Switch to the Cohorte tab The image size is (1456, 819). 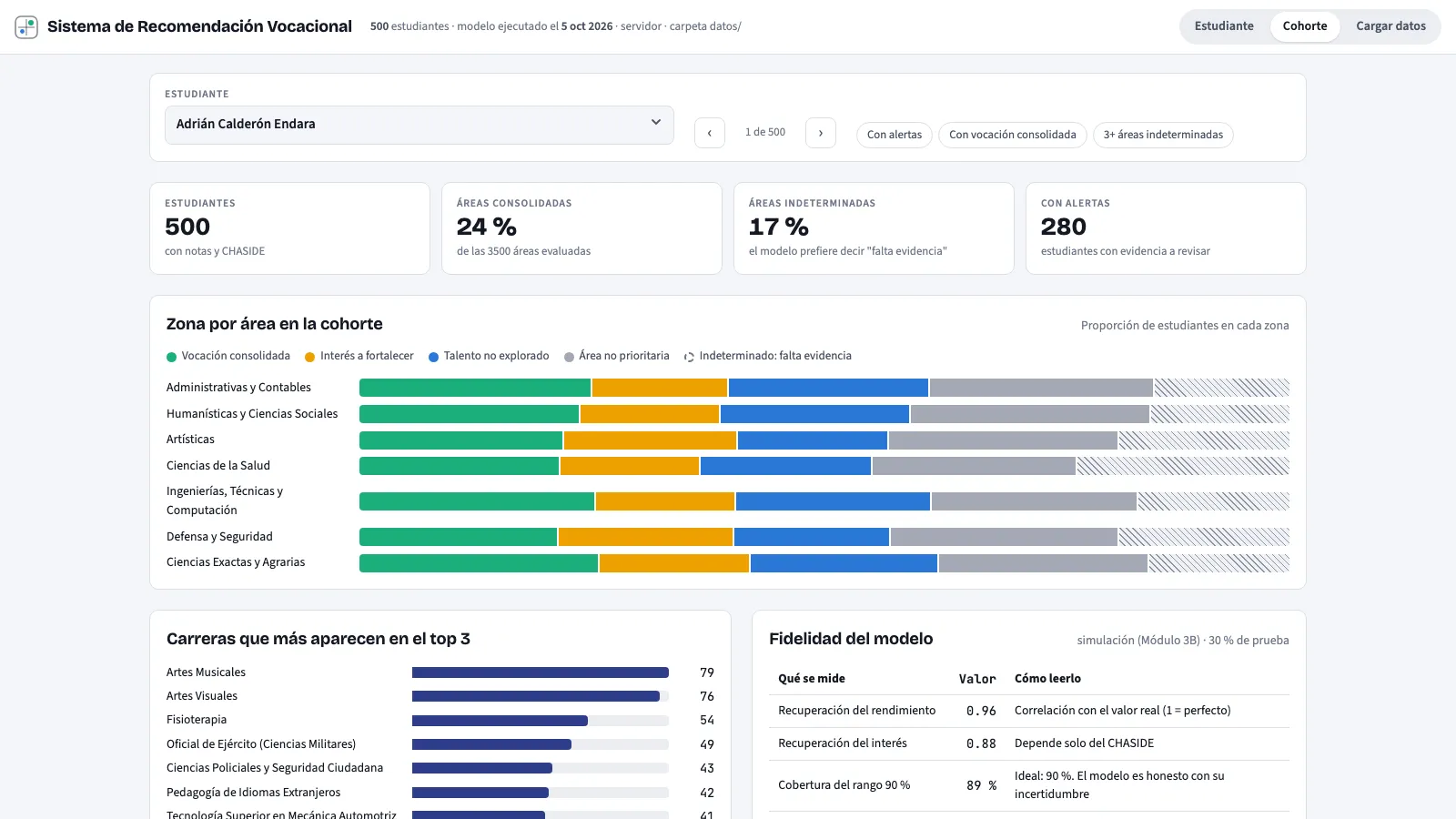(x=1305, y=26)
